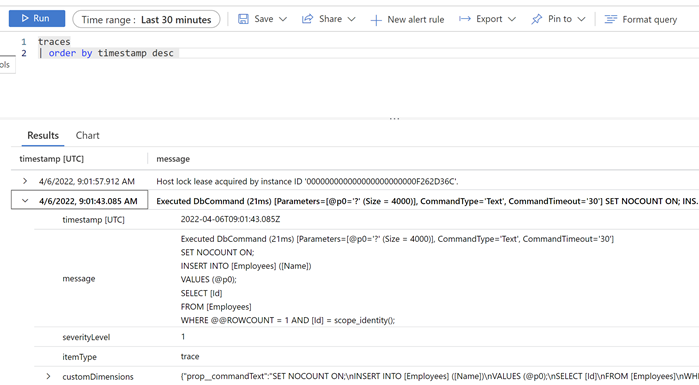Click the FROM [Employees] line
Image resolution: width=699 pixels, height=385 pixels.
(x=216, y=307)
